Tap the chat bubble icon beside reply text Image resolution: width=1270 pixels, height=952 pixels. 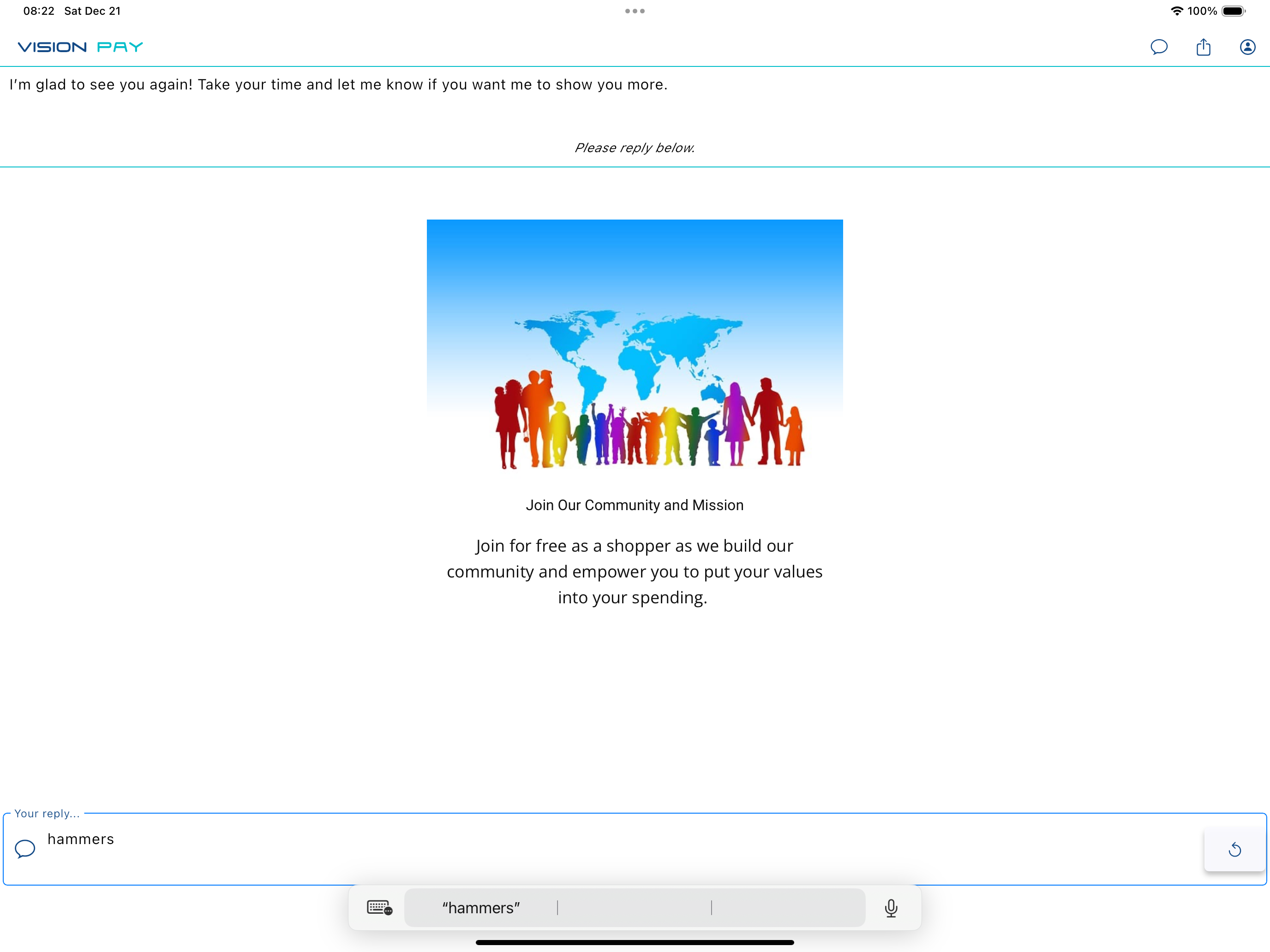[x=24, y=849]
